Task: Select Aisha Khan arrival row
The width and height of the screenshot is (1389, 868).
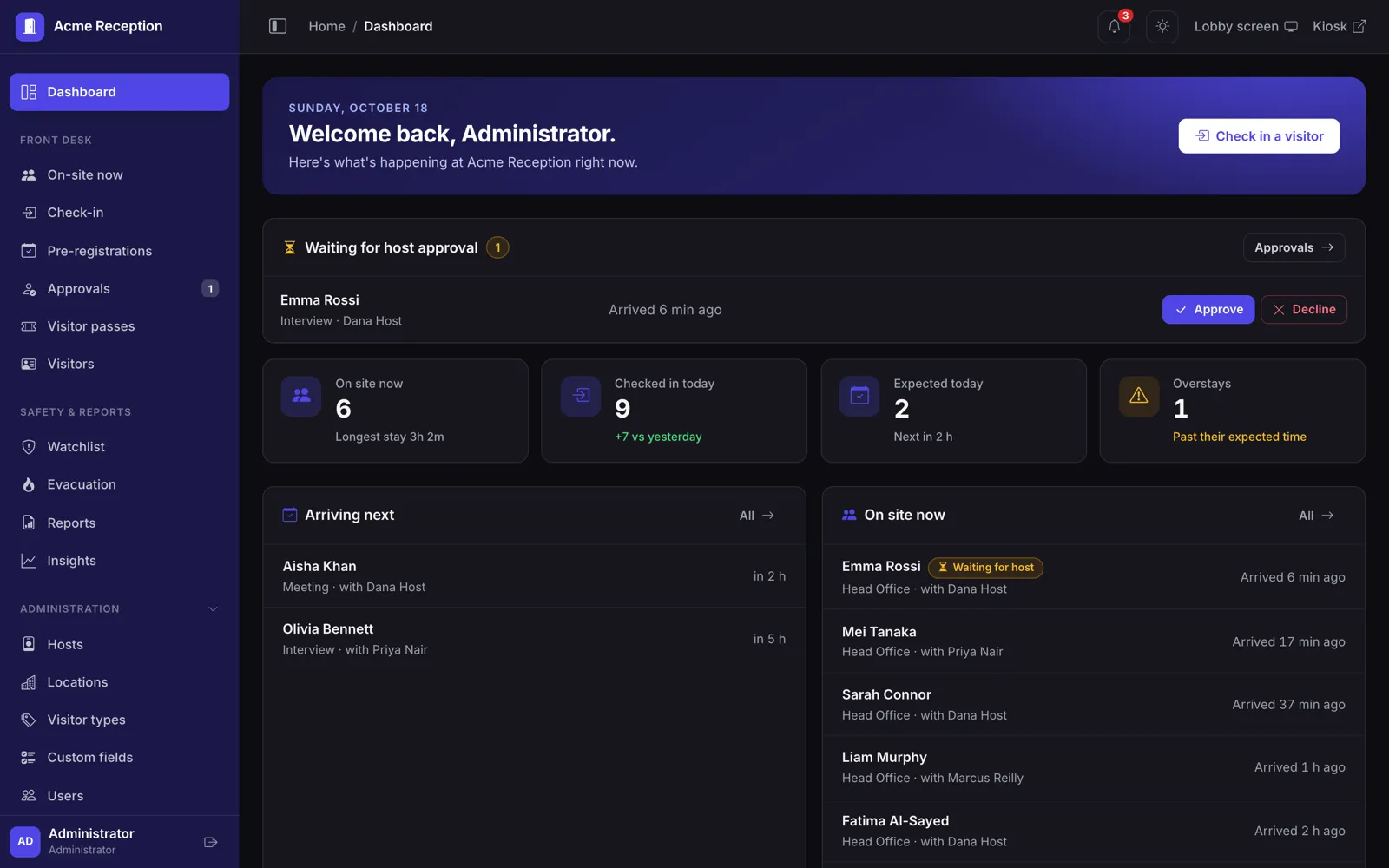Action: (x=534, y=576)
